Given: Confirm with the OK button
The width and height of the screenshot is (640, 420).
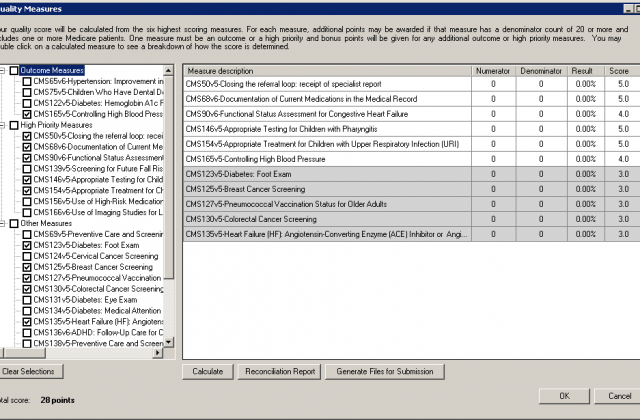Looking at the screenshot, I should [564, 396].
